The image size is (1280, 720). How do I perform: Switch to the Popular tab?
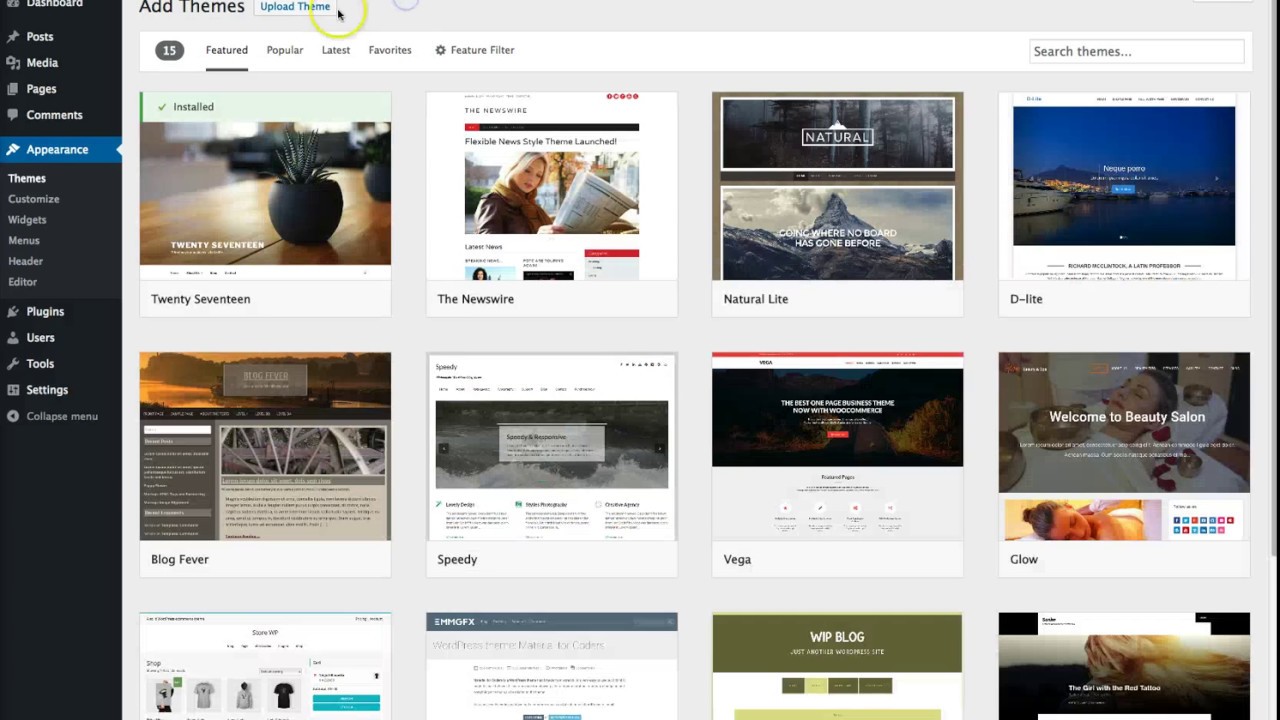285,50
